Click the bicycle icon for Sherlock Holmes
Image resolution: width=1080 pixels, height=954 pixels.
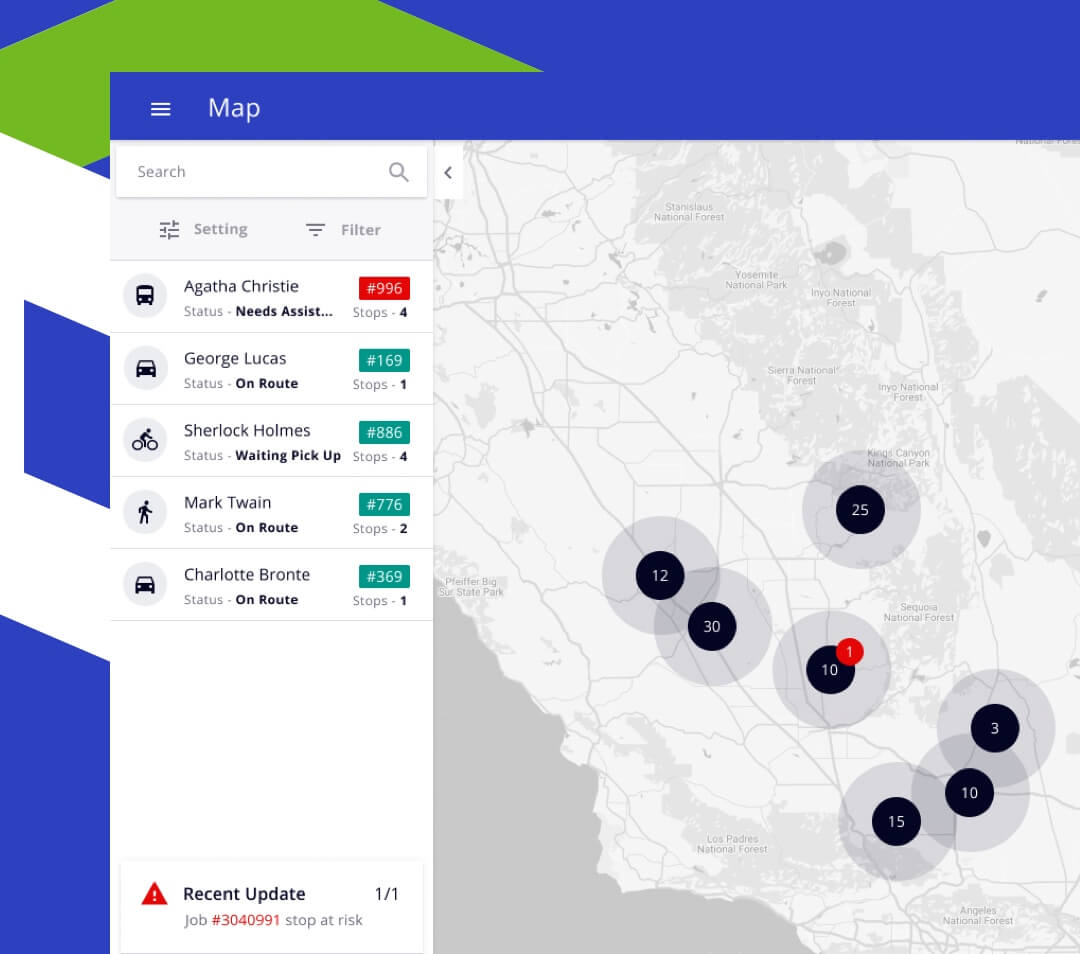click(x=145, y=440)
